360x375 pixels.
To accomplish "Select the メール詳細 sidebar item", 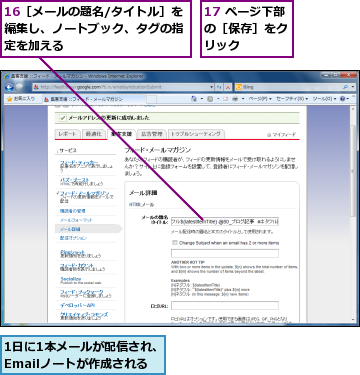I will tap(88, 229).
